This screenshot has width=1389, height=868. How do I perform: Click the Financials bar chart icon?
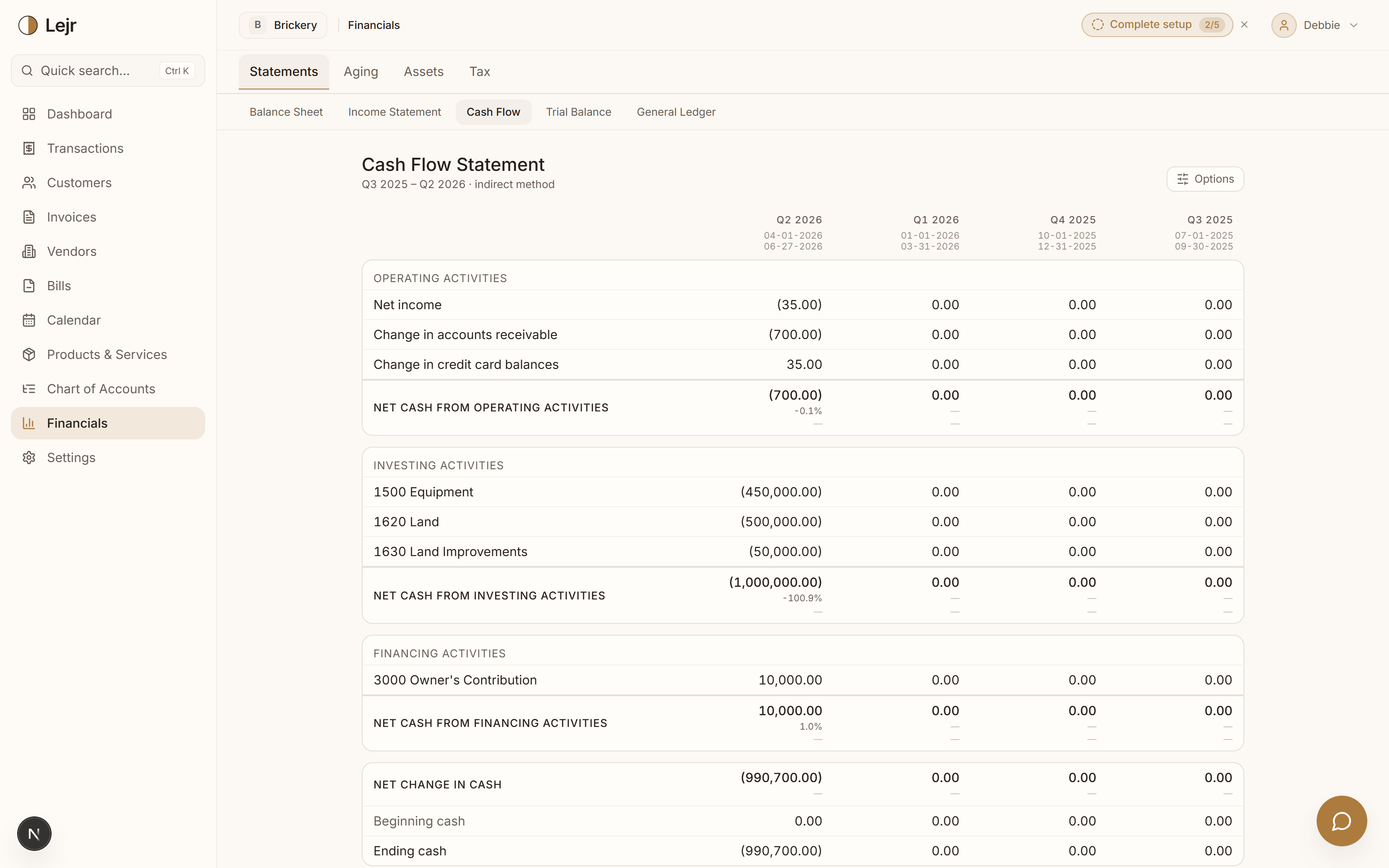coord(28,423)
